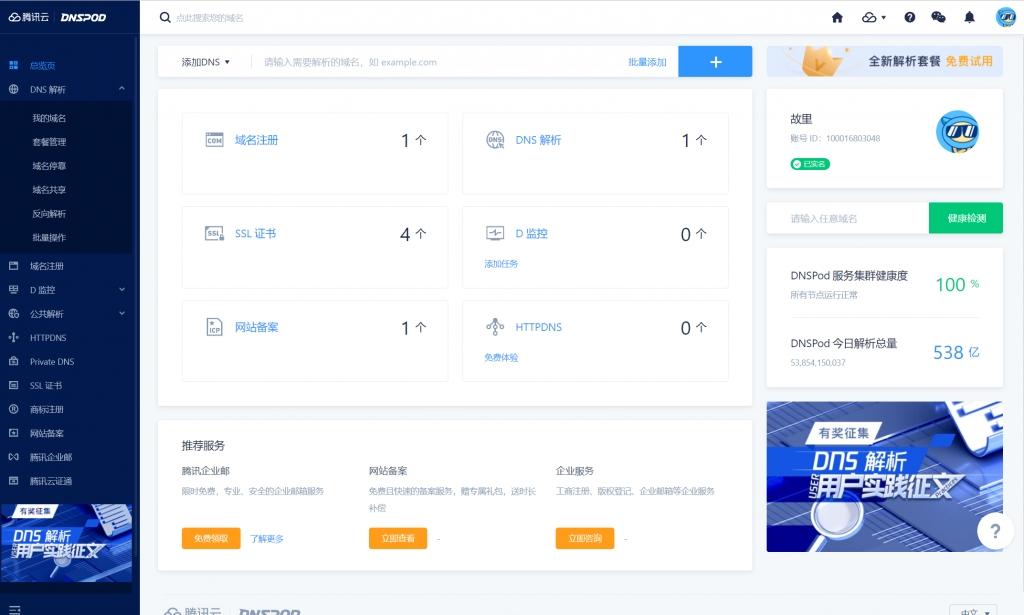The width and height of the screenshot is (1024, 615).
Task: Click the search magnifier icon
Action: pyautogui.click(x=165, y=18)
